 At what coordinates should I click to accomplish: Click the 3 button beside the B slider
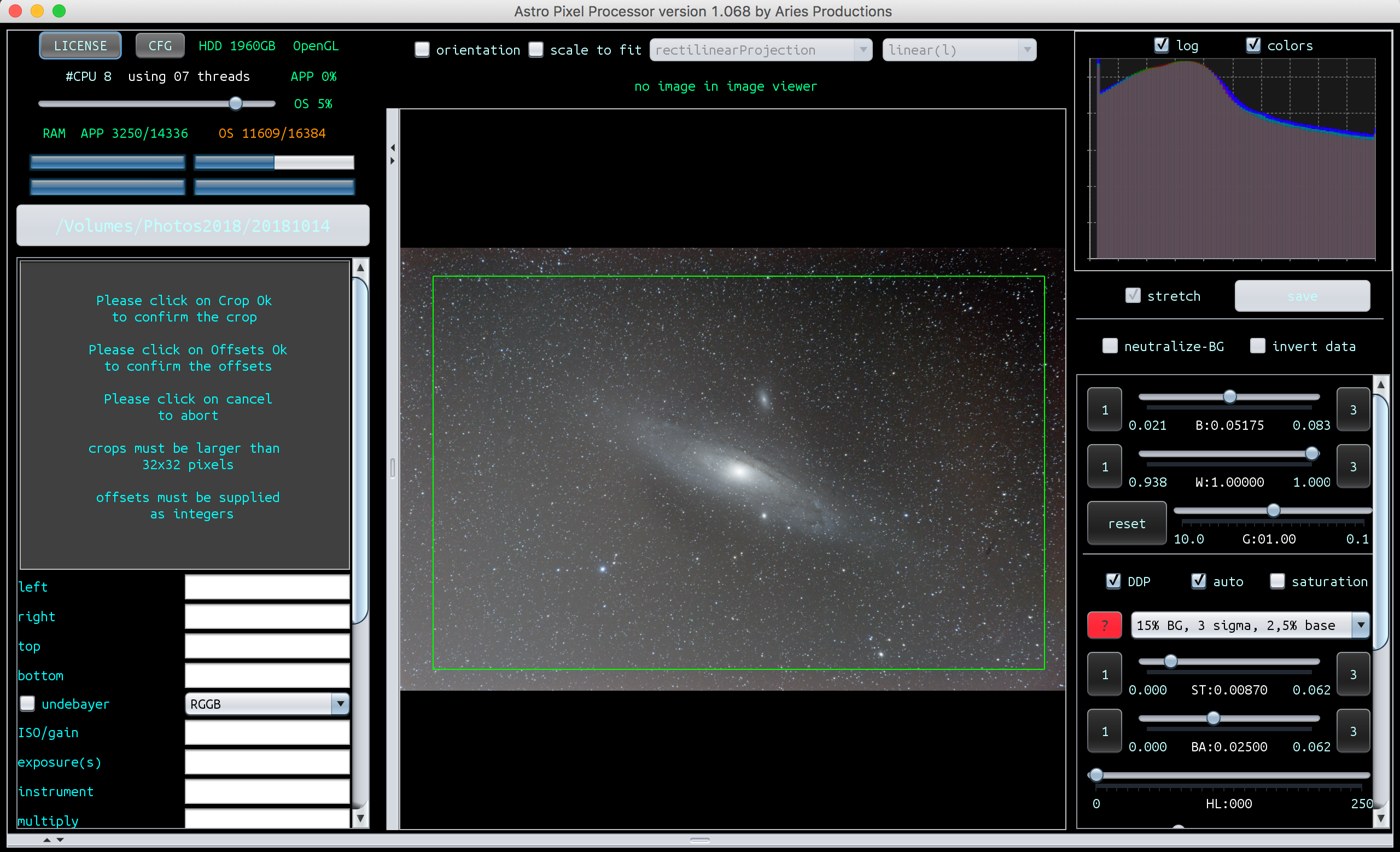(1353, 410)
